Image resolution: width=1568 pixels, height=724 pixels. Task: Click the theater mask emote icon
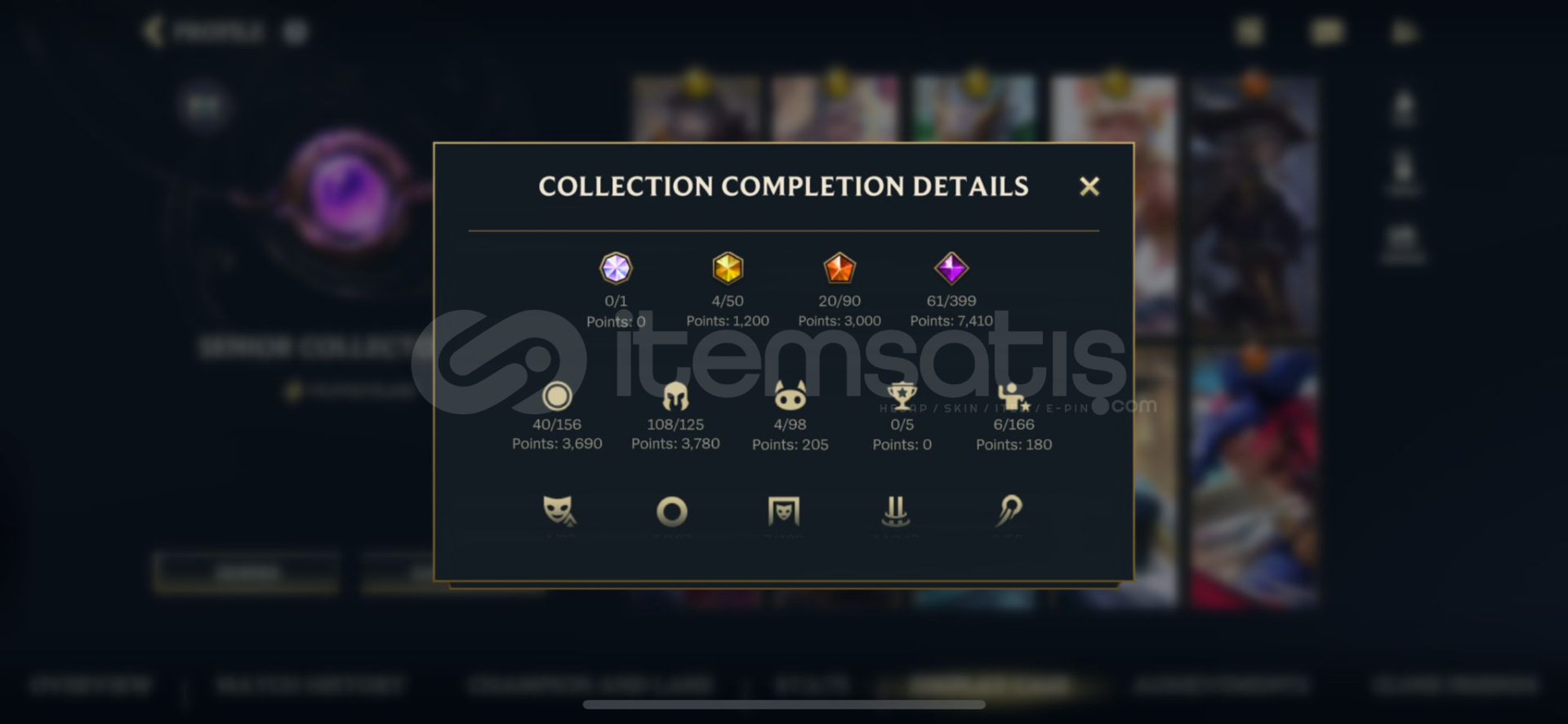(x=559, y=511)
